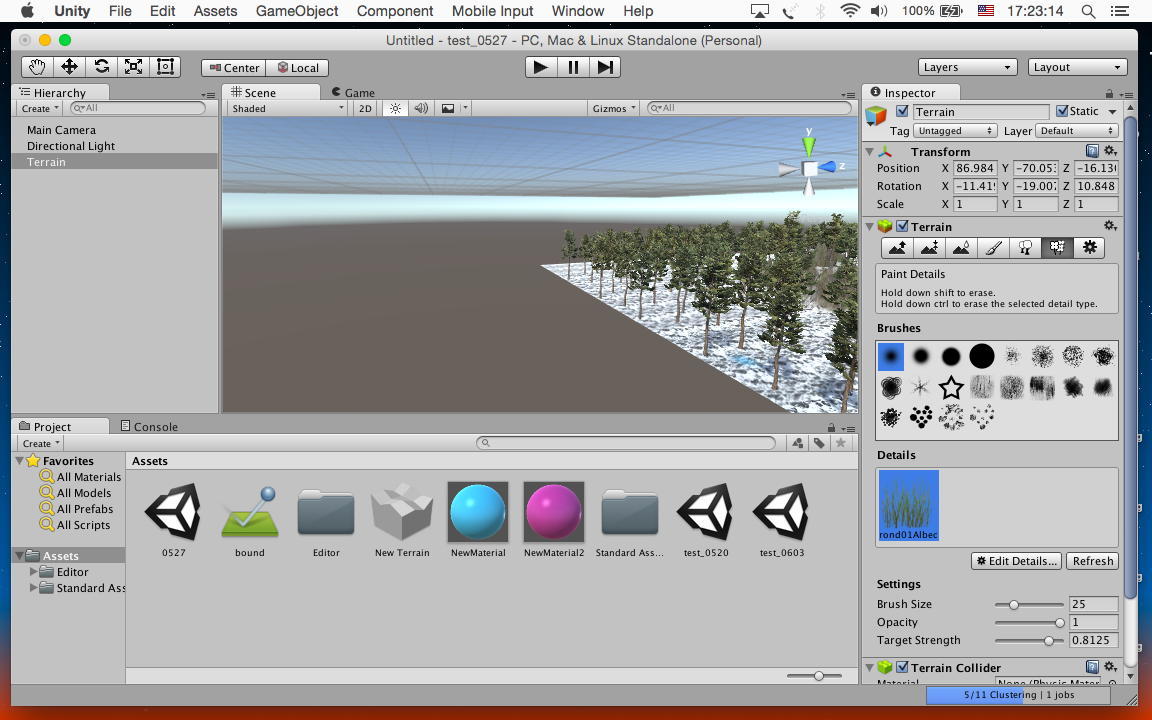Search assets by label icon

click(x=818, y=443)
